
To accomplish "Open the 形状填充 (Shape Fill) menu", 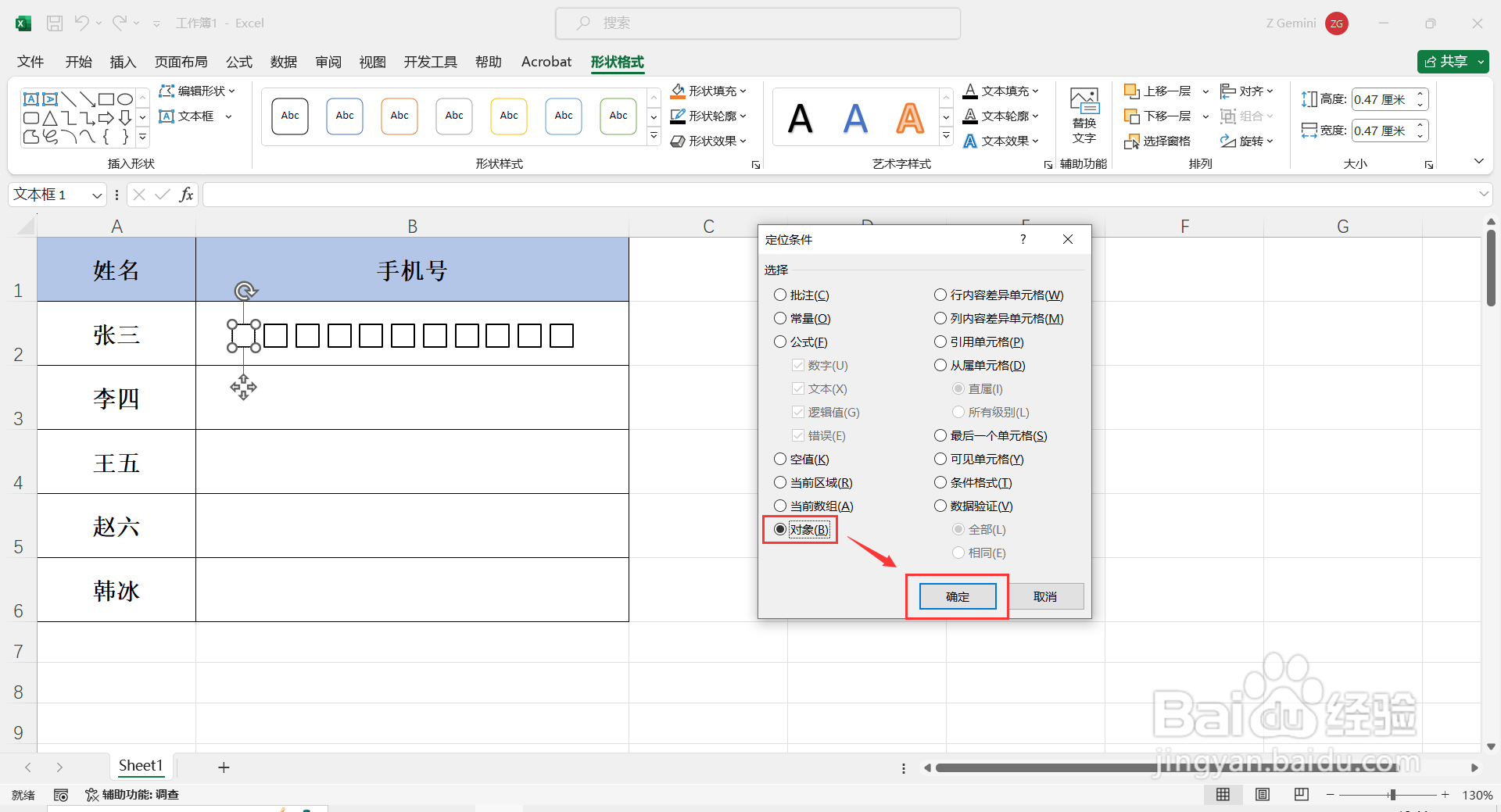I will 708,90.
